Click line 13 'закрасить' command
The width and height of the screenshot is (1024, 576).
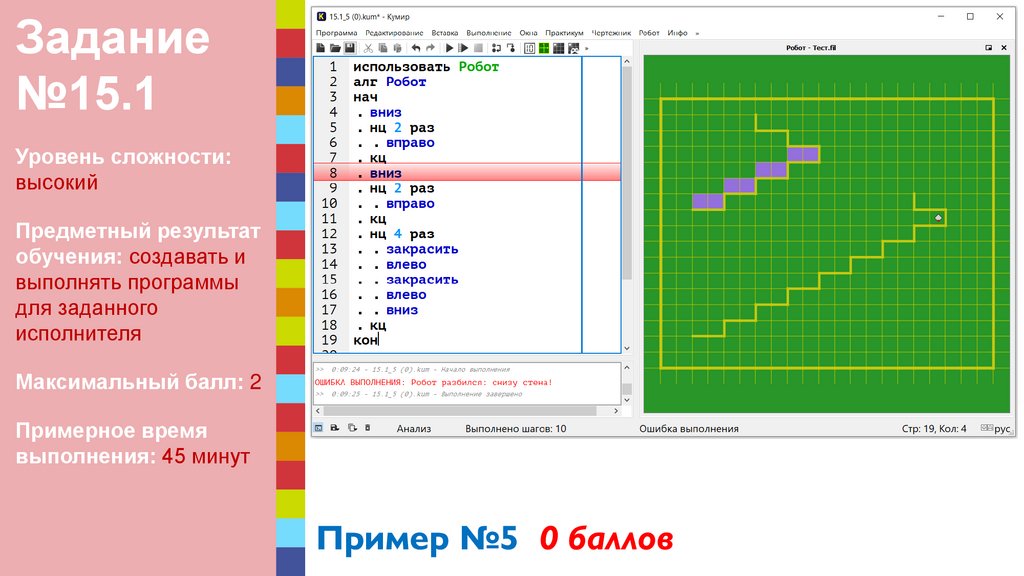(x=422, y=249)
